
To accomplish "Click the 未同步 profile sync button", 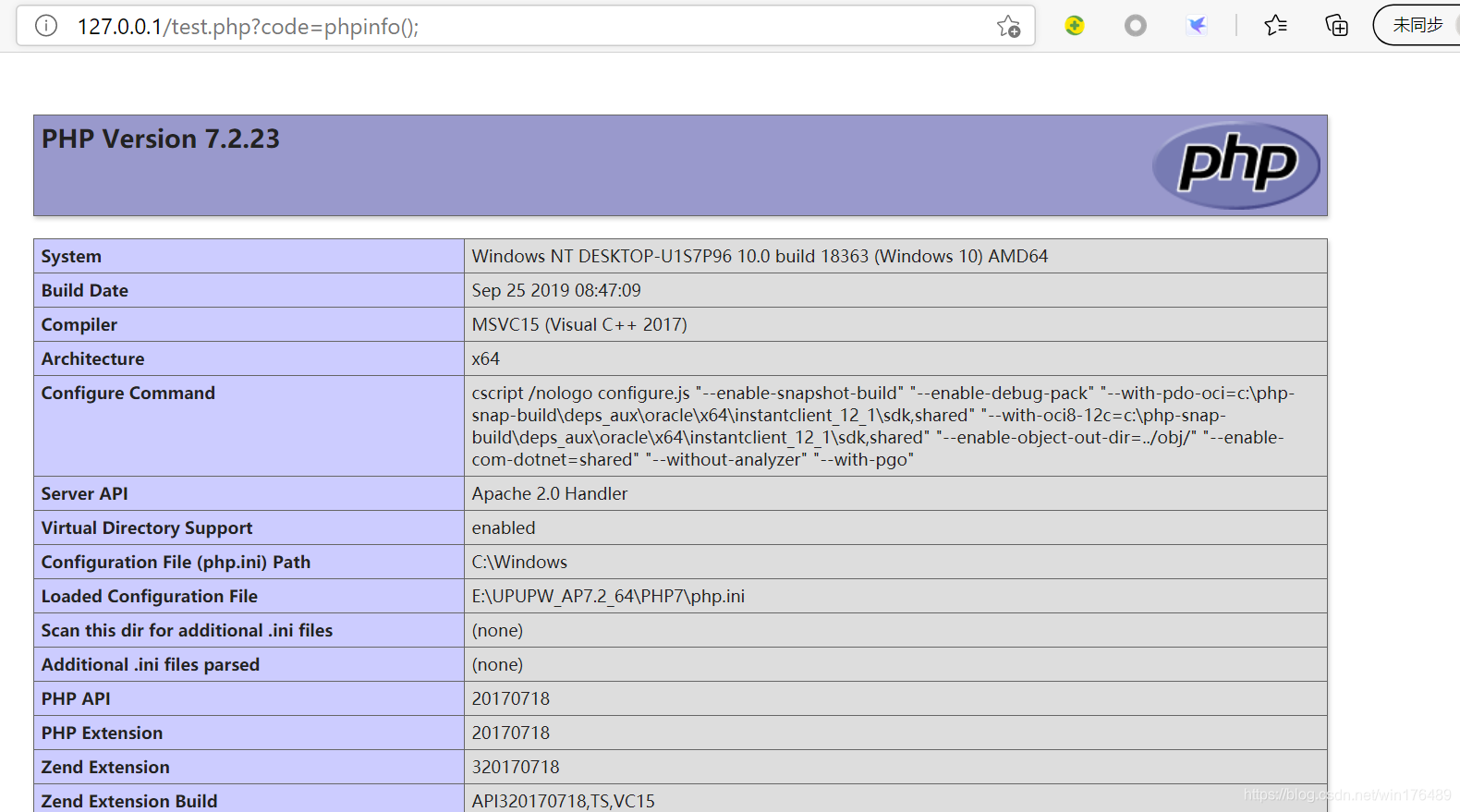I will pyautogui.click(x=1417, y=25).
